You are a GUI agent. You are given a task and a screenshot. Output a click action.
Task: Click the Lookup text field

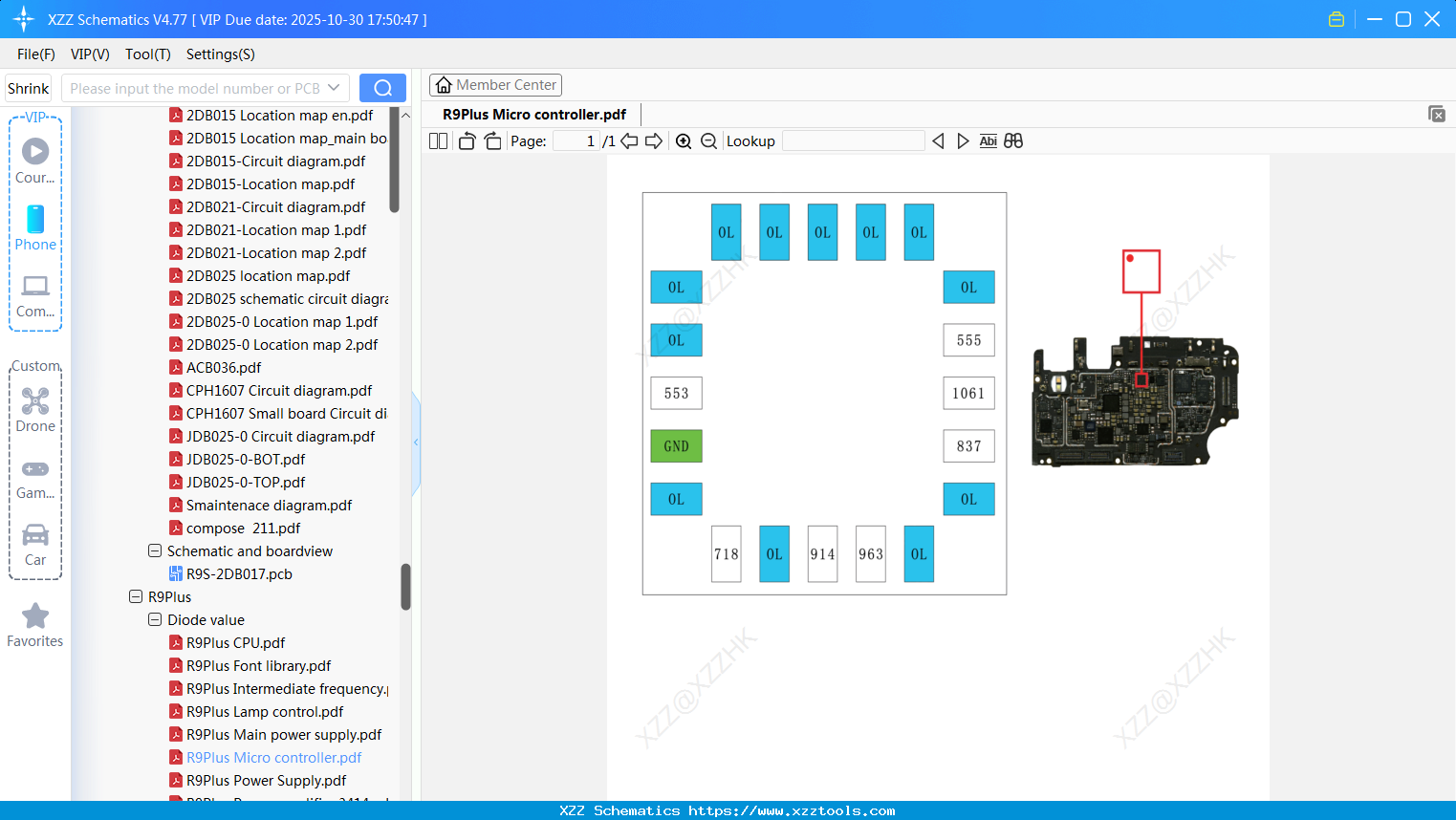(854, 141)
